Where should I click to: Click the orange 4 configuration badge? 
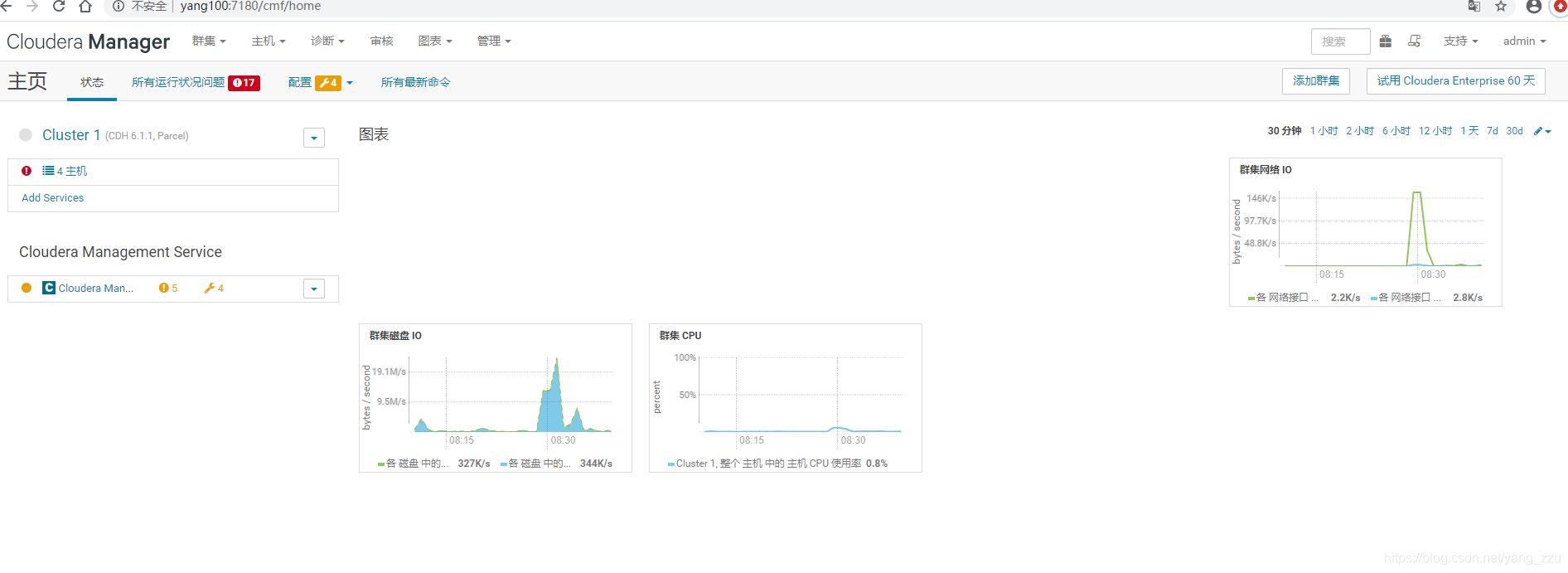(328, 83)
